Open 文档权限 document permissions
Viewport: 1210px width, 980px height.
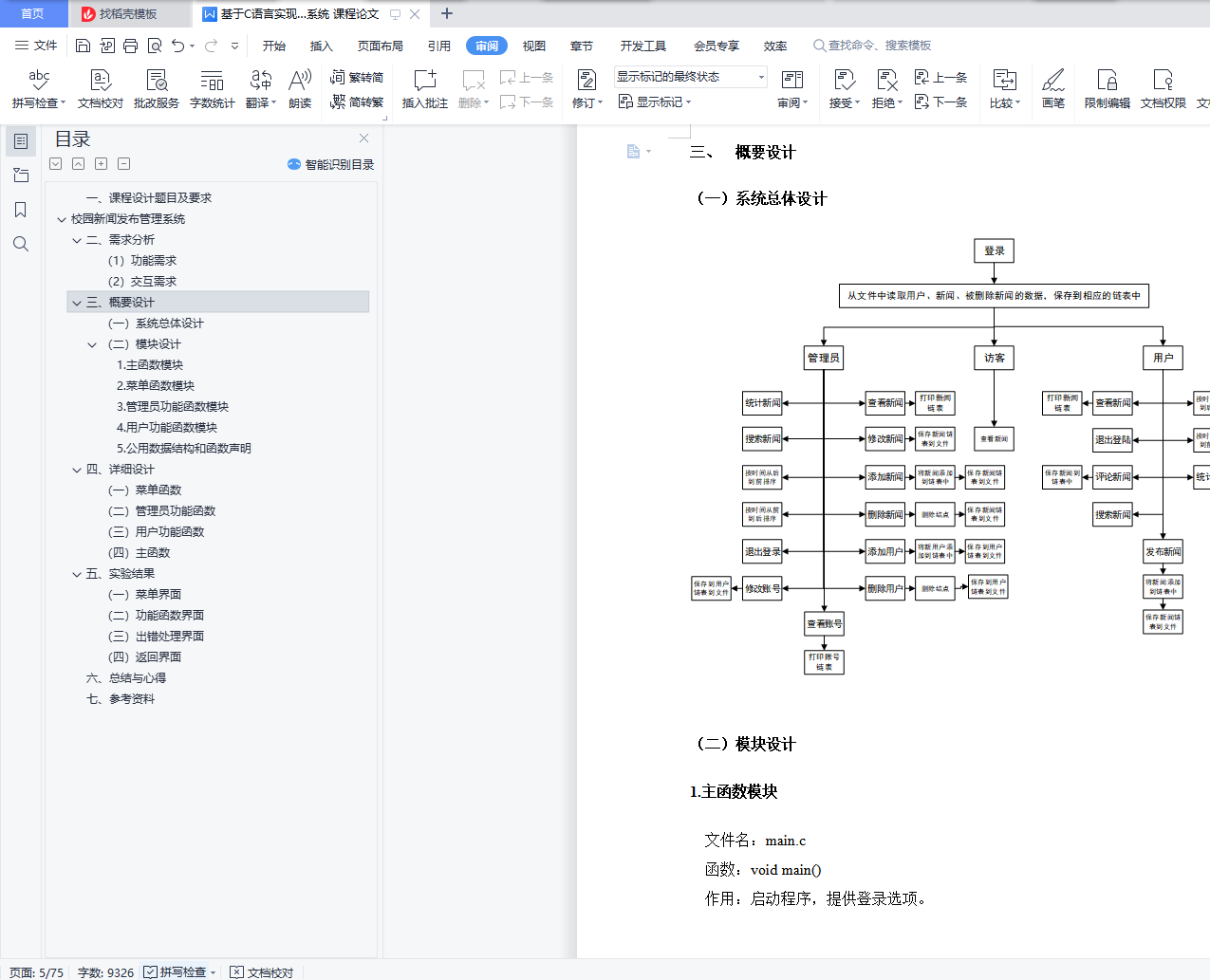1163,89
